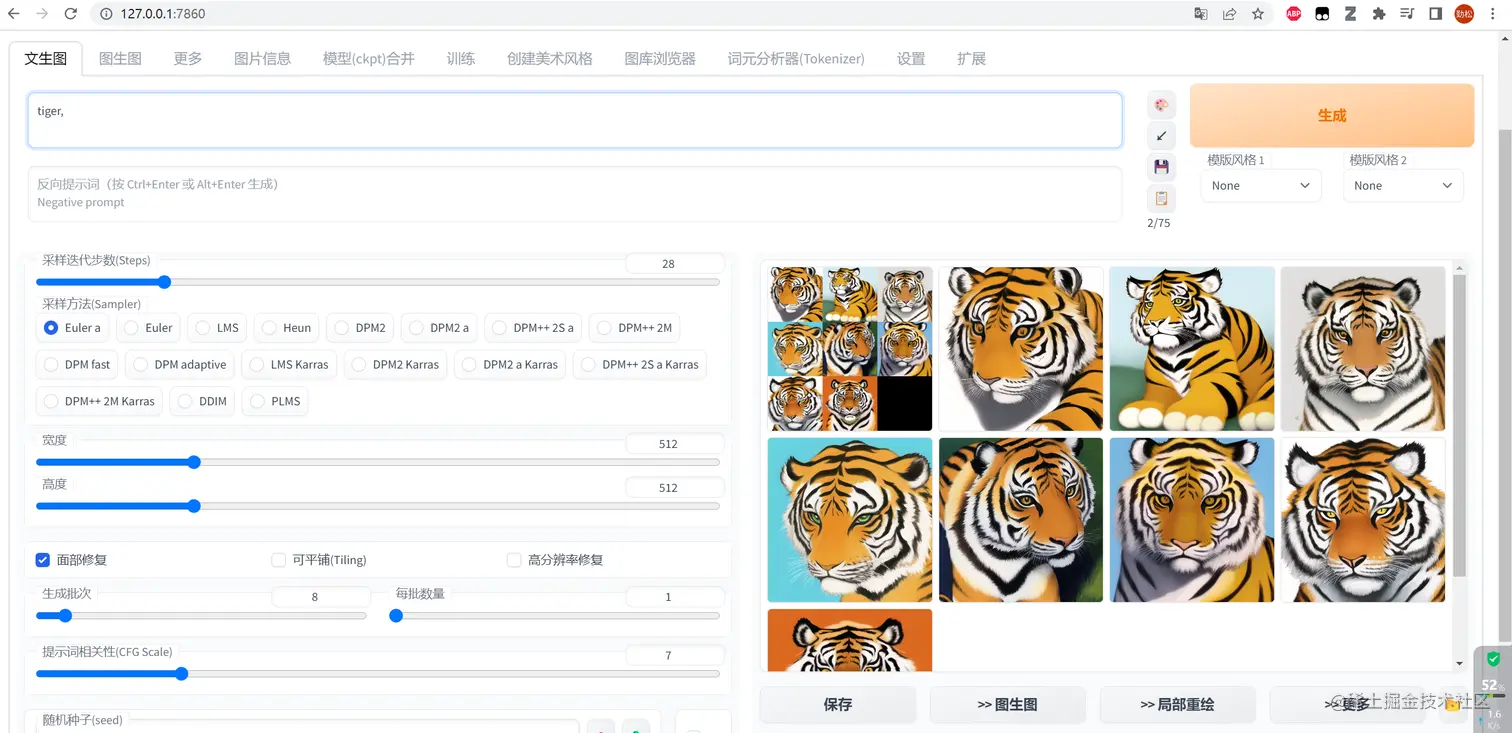Viewport: 1512px width, 733px height.
Task: Select the tiger grid thumbnail in the gallery
Action: point(849,348)
